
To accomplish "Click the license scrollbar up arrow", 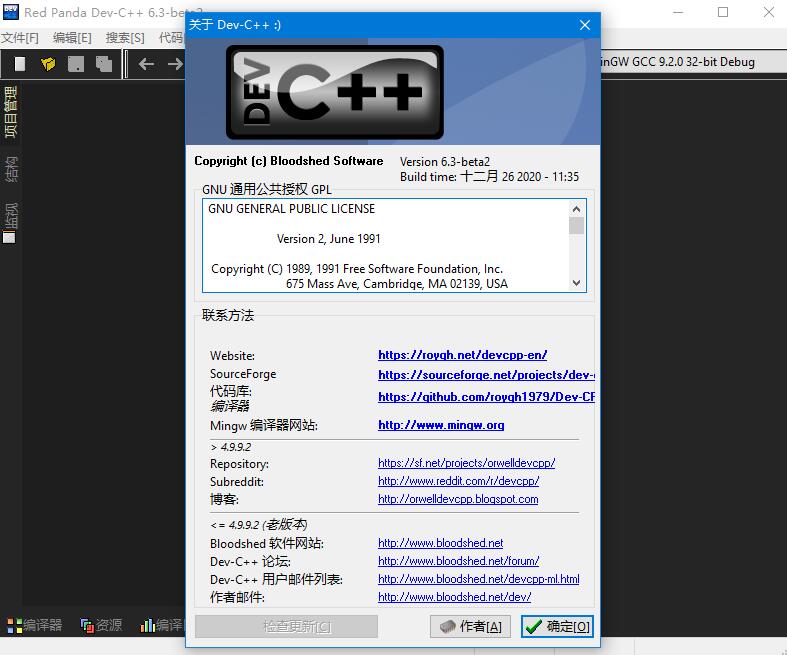I will click(x=577, y=209).
